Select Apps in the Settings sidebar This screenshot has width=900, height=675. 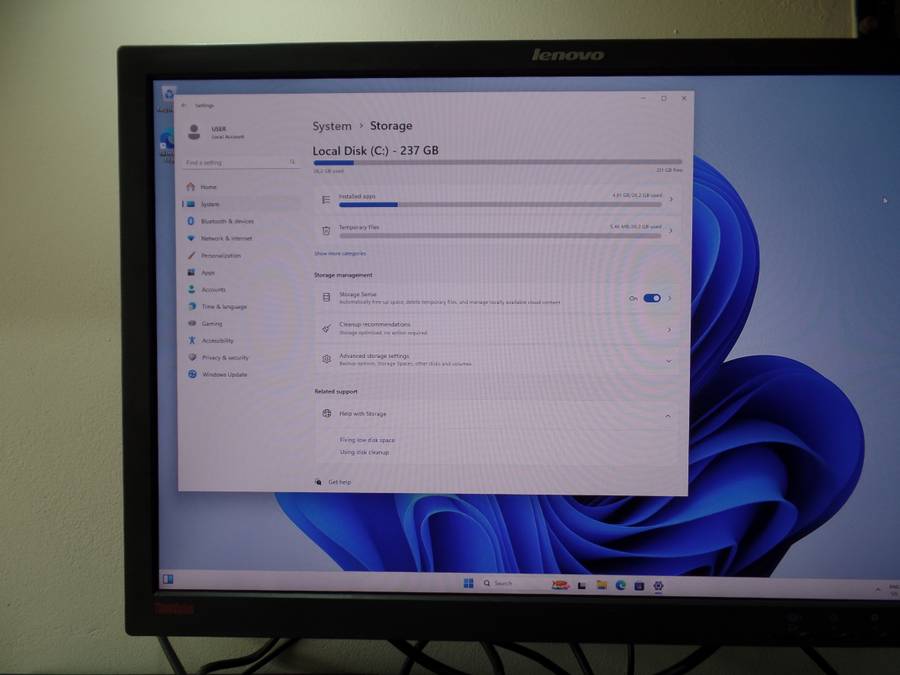[x=208, y=272]
